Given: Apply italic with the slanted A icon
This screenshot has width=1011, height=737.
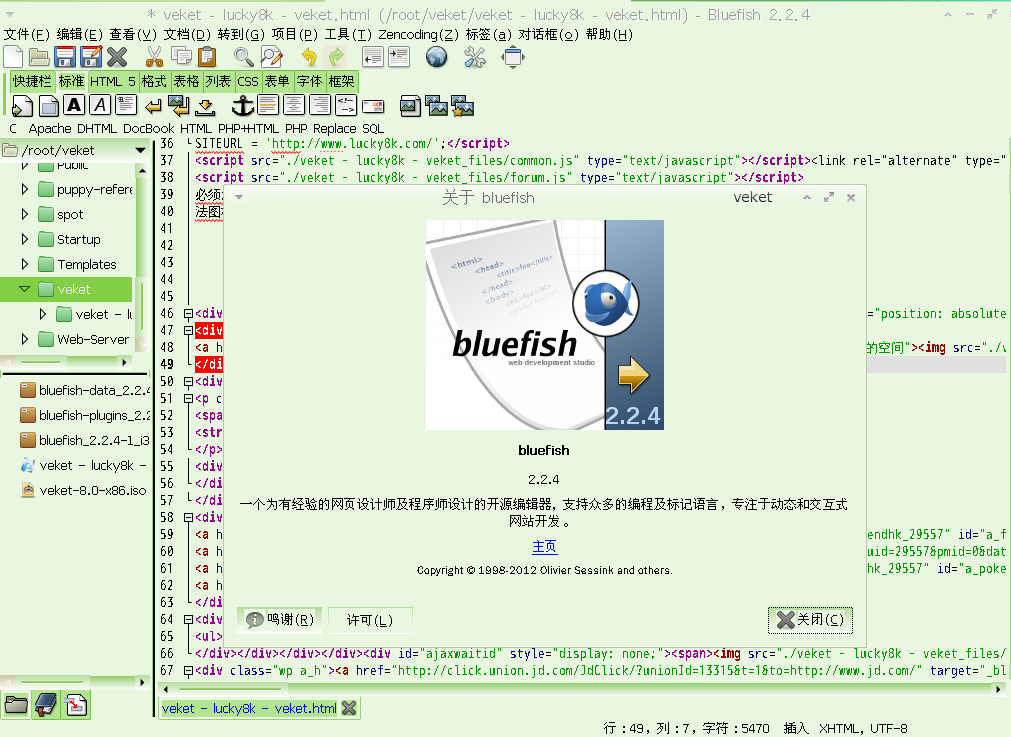Looking at the screenshot, I should pos(100,105).
